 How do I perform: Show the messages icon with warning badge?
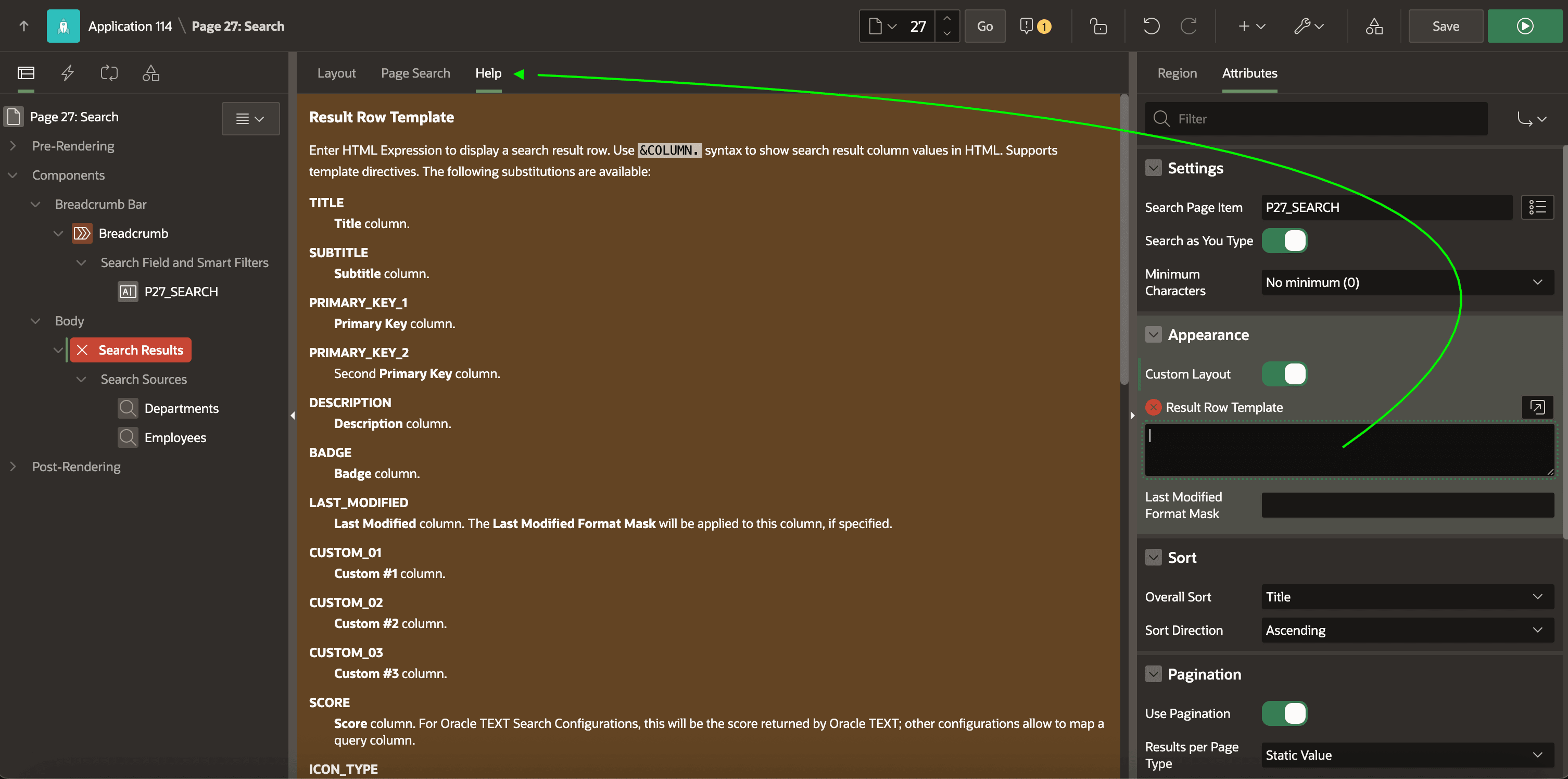(x=1035, y=26)
